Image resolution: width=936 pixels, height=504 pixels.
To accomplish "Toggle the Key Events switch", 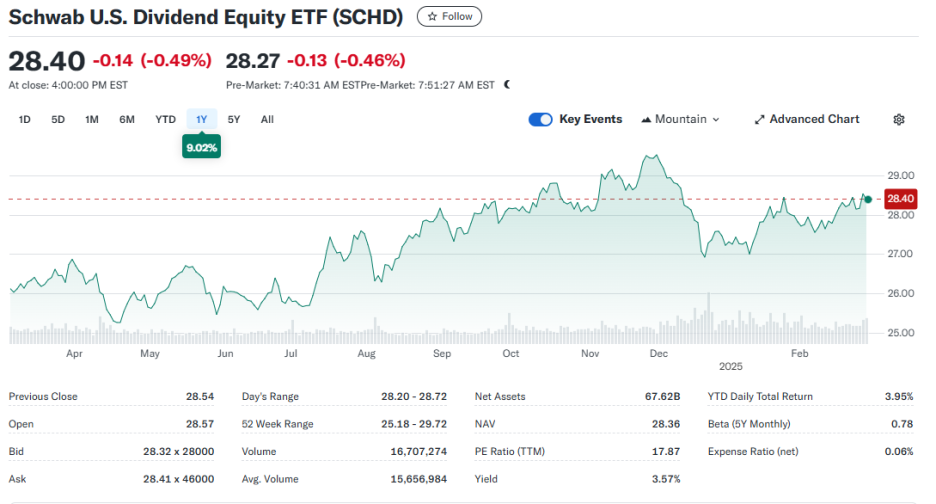I will point(540,119).
